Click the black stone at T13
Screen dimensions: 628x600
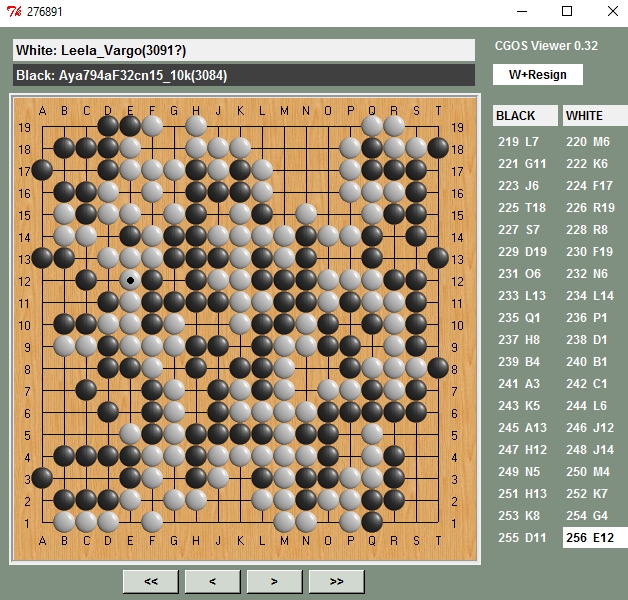(438, 258)
